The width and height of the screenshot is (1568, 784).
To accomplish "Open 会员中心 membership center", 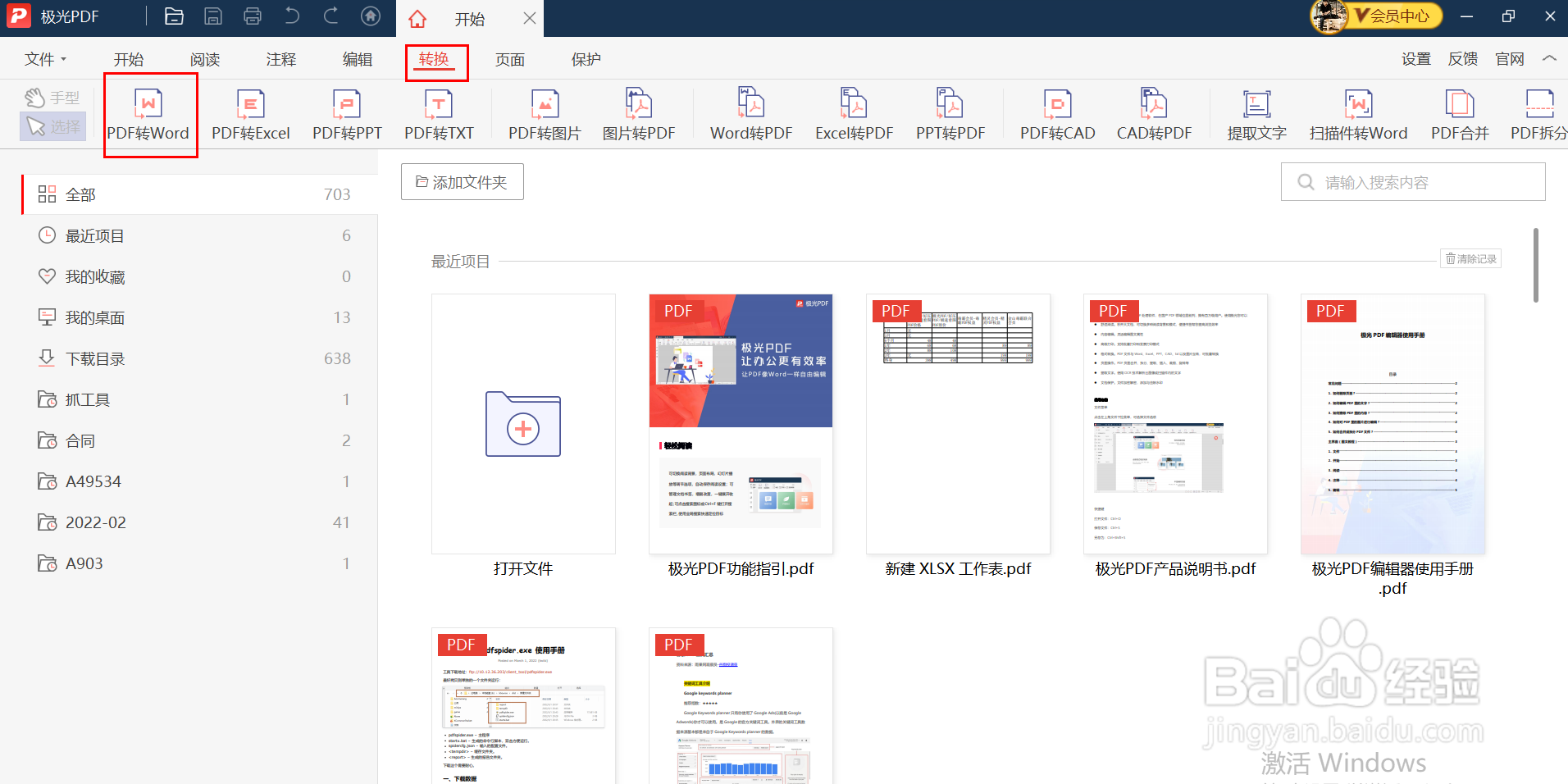I will click(x=1393, y=16).
